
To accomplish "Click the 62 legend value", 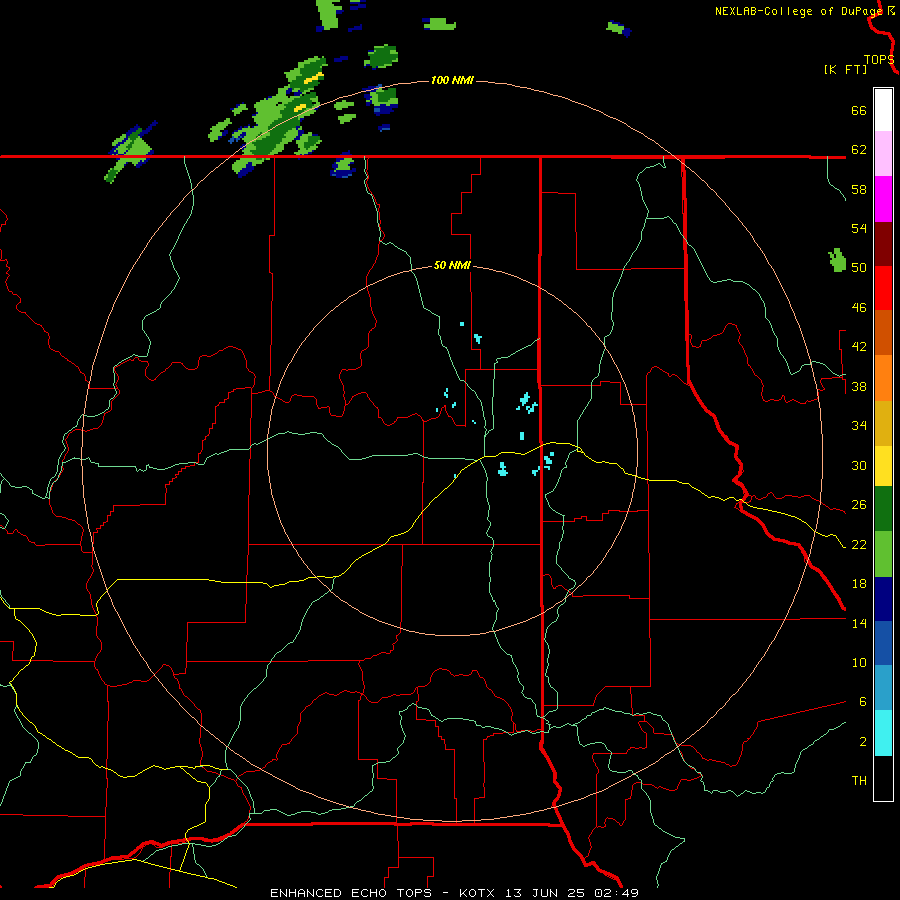I will [x=859, y=150].
